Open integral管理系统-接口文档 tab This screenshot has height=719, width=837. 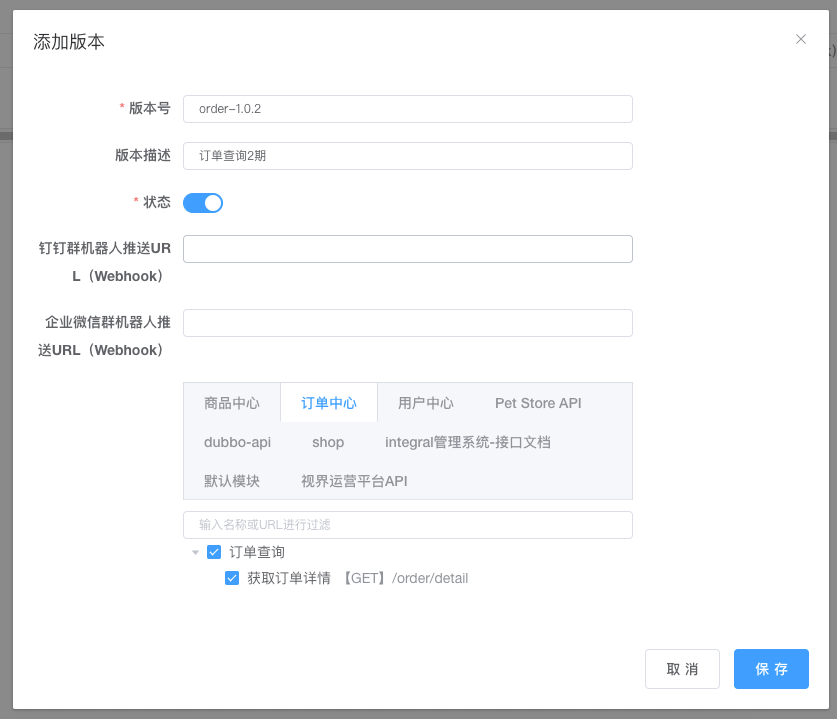tap(468, 442)
